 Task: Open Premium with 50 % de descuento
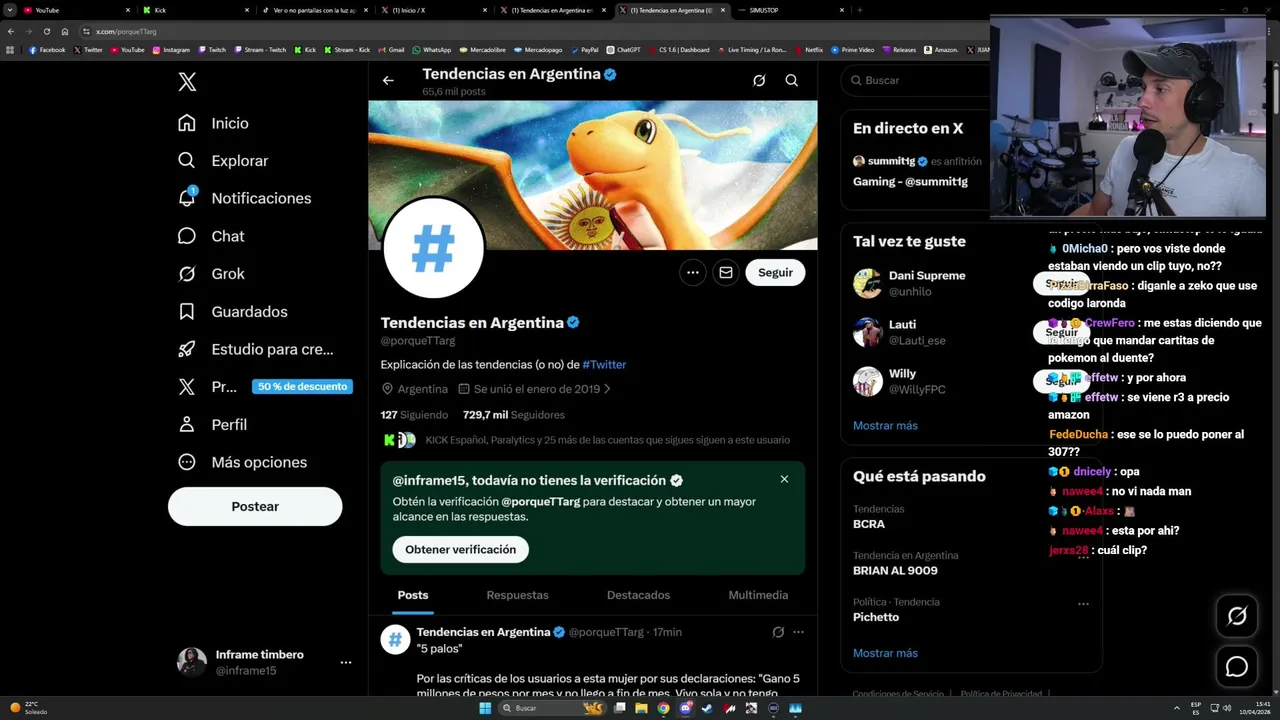pos(264,387)
